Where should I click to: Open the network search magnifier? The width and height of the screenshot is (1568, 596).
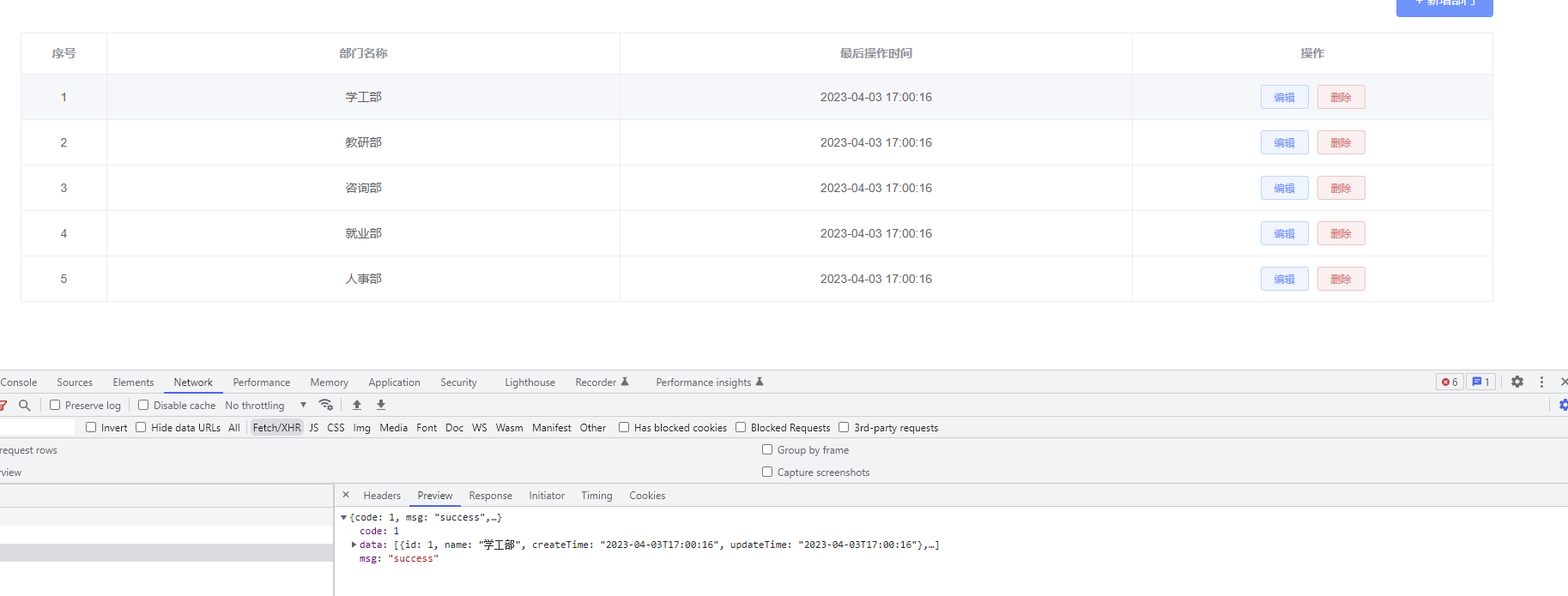pos(25,405)
